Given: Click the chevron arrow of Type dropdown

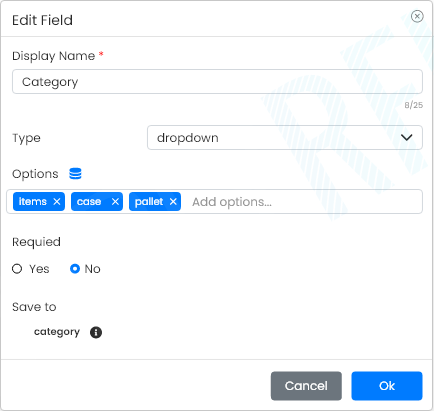Looking at the screenshot, I should [407, 138].
